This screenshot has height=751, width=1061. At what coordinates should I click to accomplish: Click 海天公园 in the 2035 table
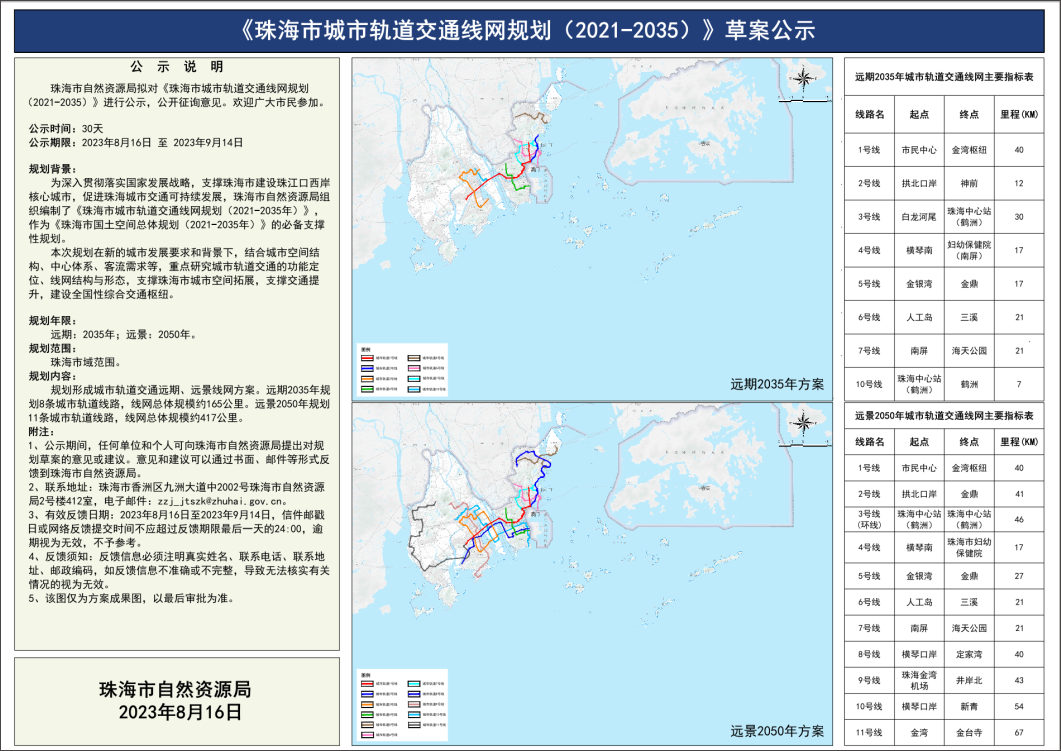click(969, 350)
